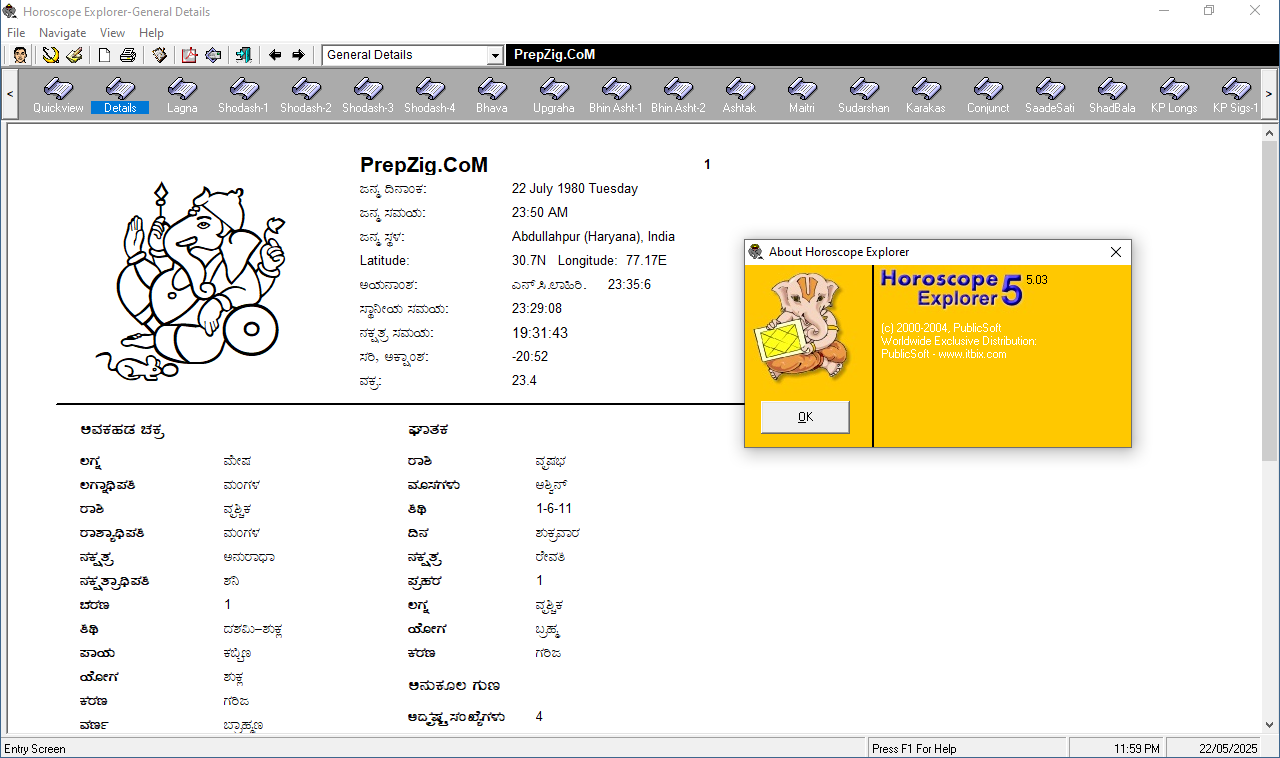1280x758 pixels.
Task: Click the PrepZig.CoM heading text
Action: pos(424,166)
